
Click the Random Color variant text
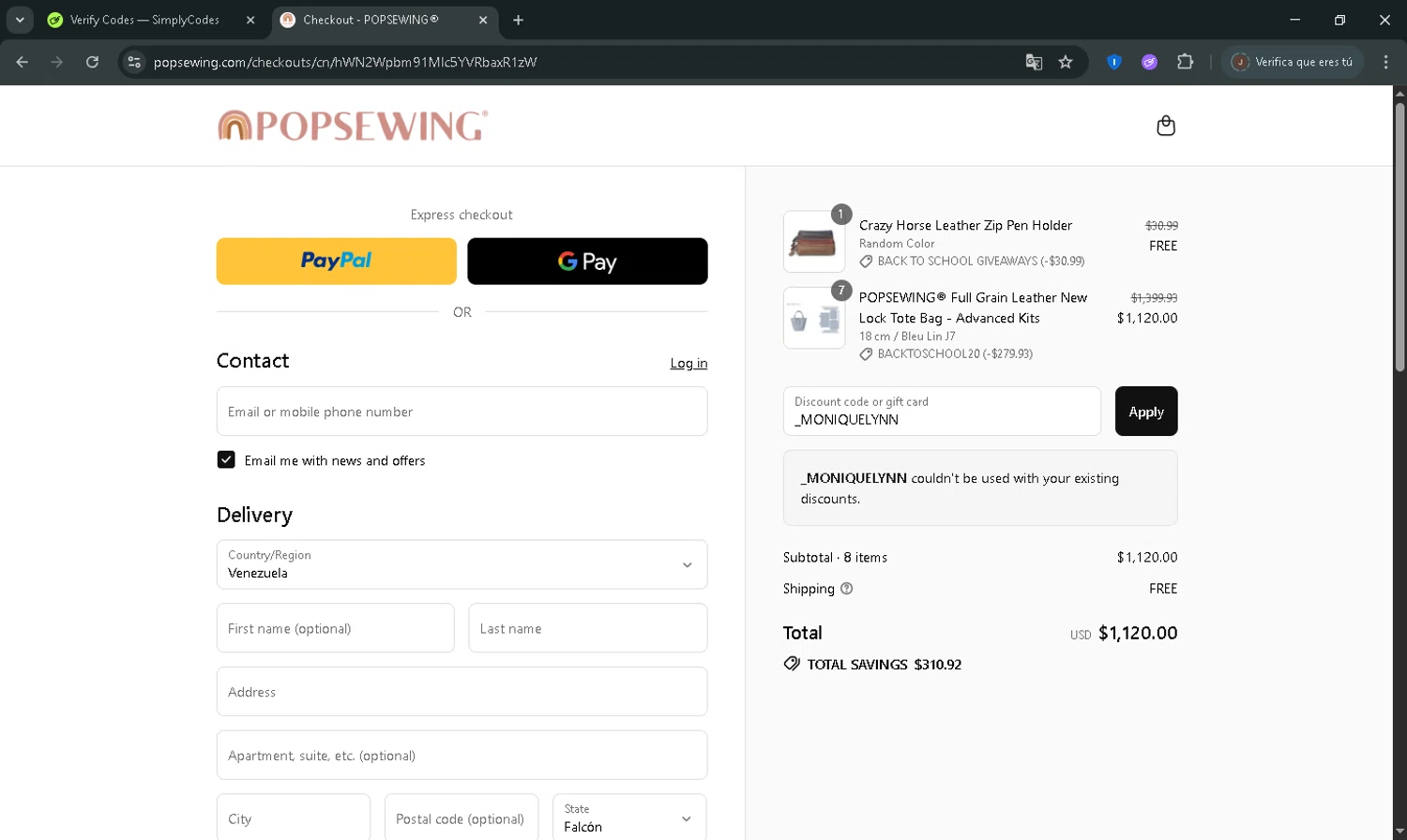897,244
